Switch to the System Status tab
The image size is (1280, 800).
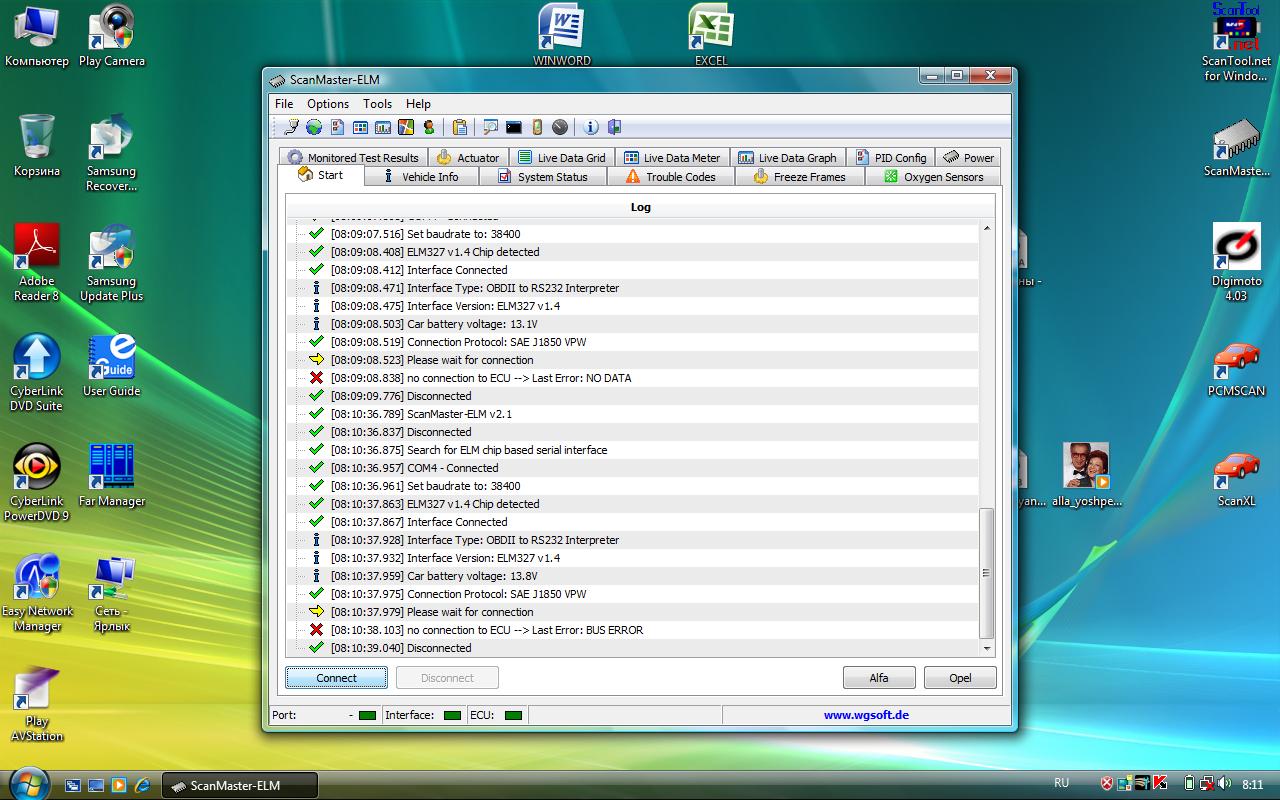(543, 177)
